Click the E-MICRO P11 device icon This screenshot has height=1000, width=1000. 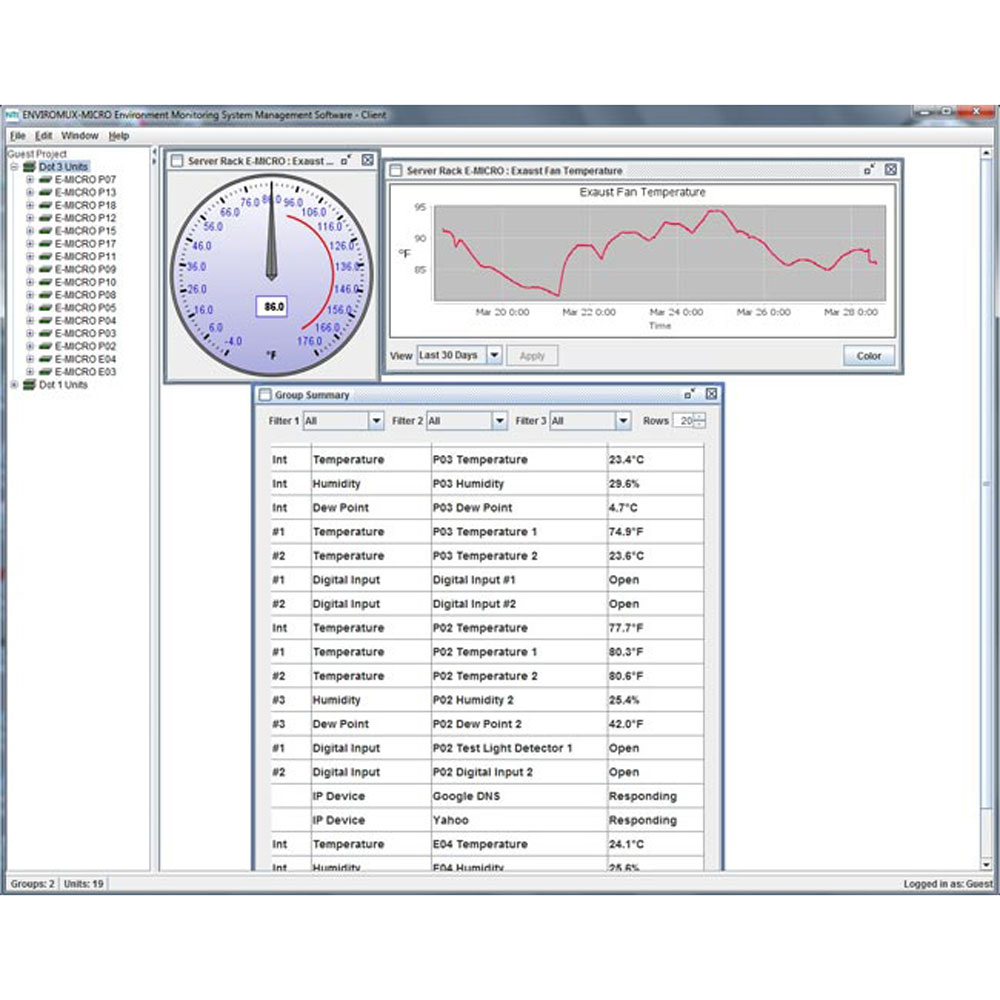pyautogui.click(x=45, y=256)
